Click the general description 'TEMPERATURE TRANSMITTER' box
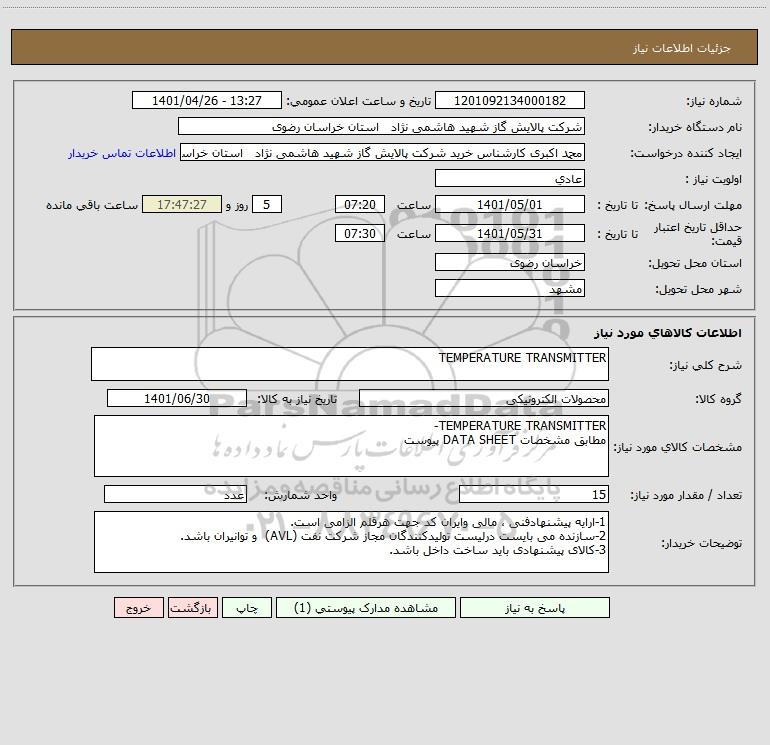The image size is (770, 745). [x=350, y=364]
